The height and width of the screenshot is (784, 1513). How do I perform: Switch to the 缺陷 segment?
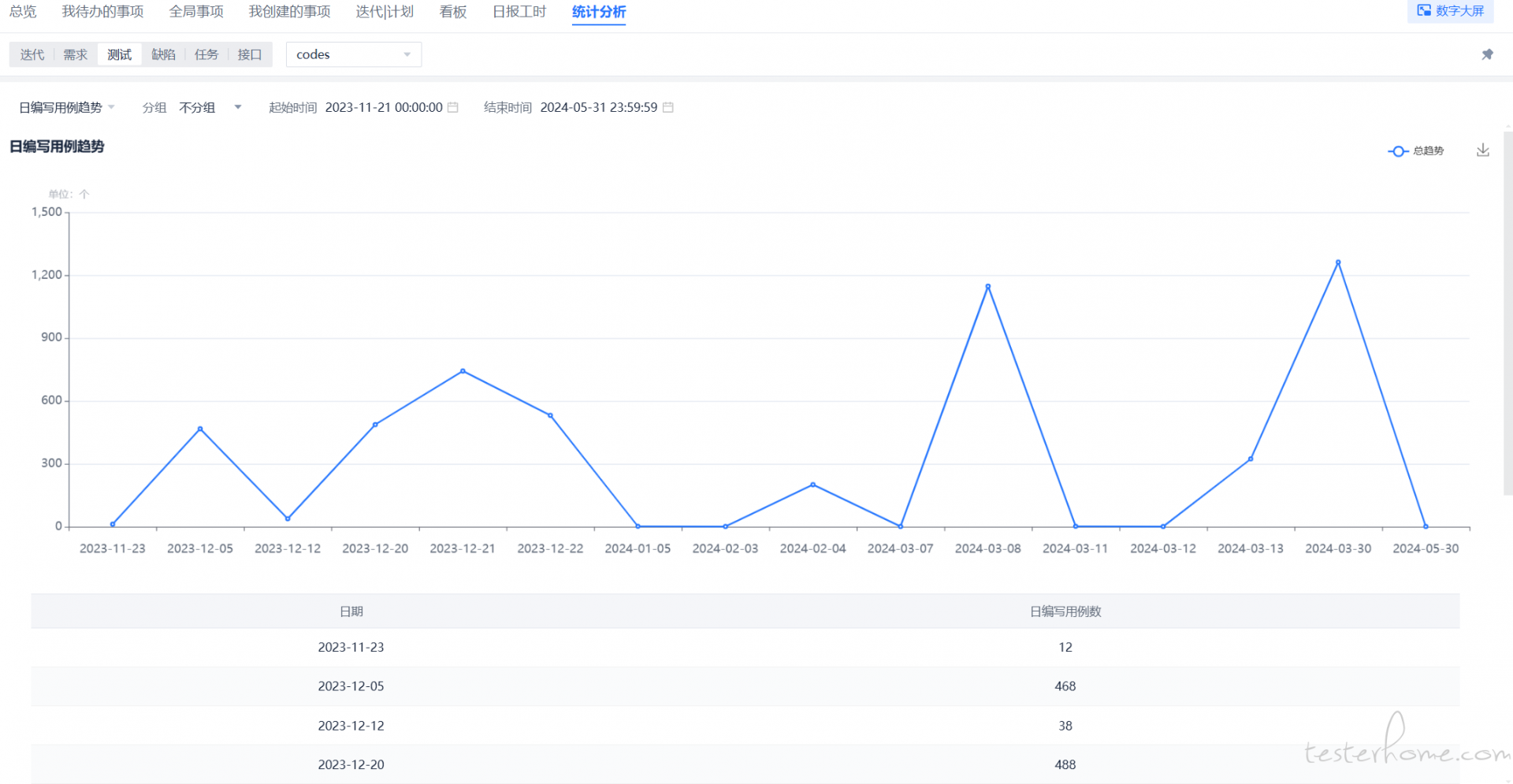click(163, 54)
